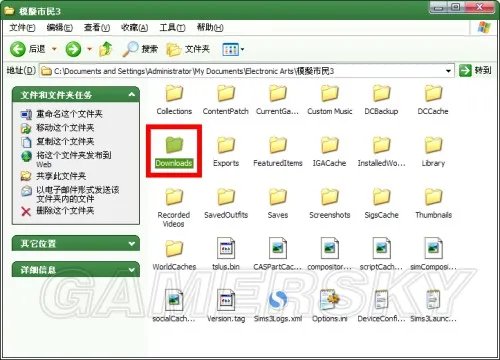Select the scriptCach... file
500x360 pixels.
(381, 254)
